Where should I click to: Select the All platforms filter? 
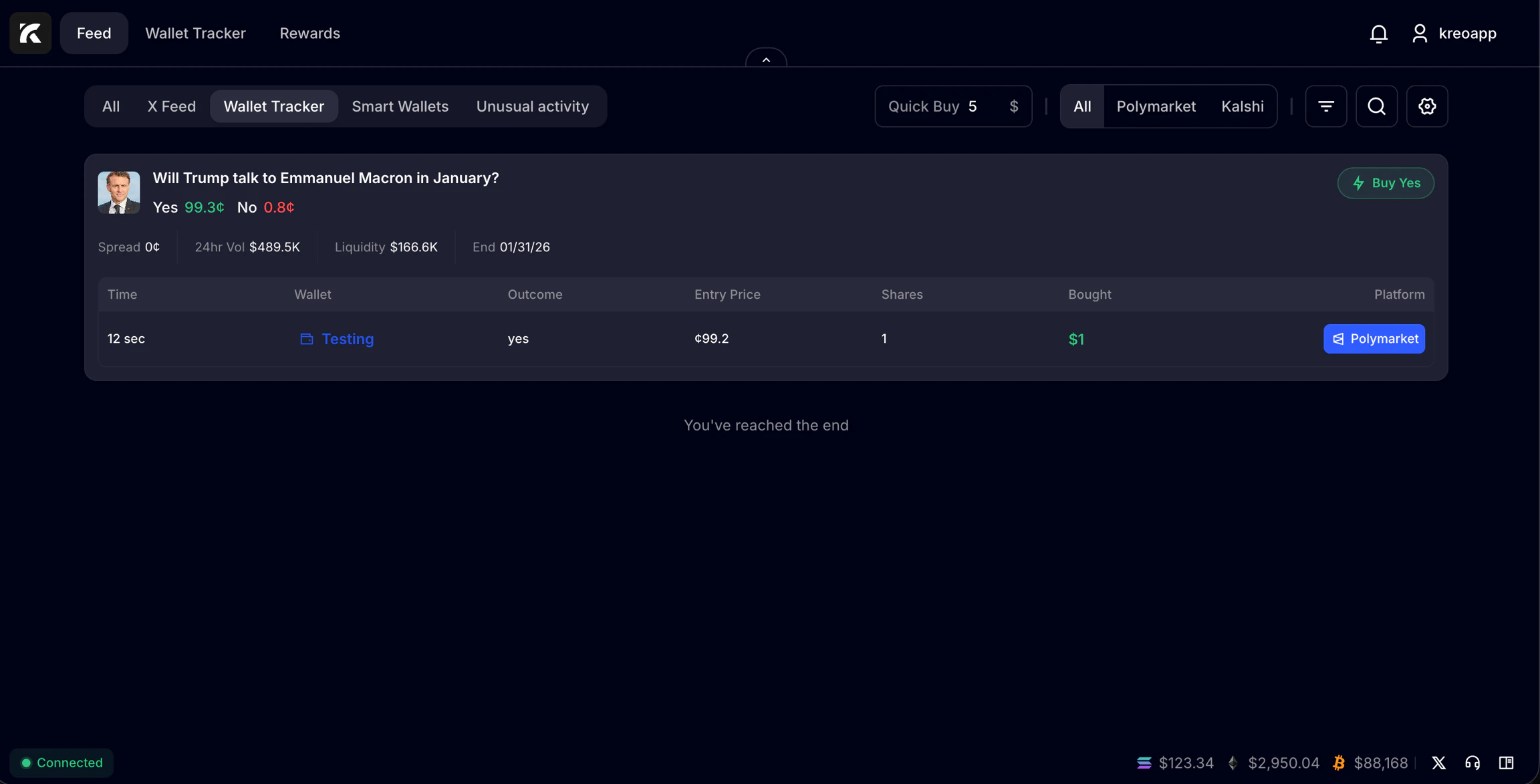(x=1082, y=106)
